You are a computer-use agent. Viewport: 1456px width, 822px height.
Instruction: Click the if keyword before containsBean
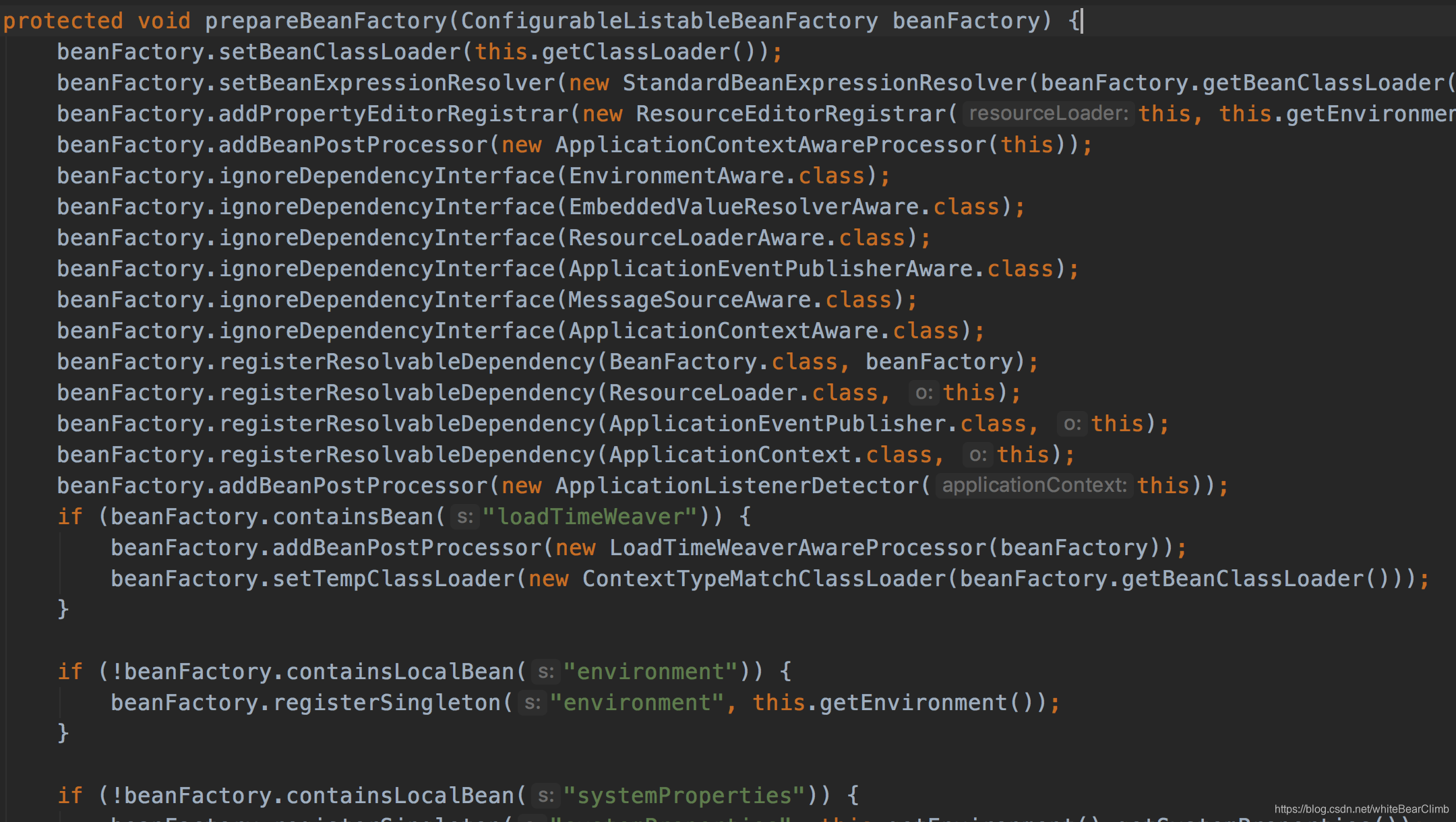(70, 517)
